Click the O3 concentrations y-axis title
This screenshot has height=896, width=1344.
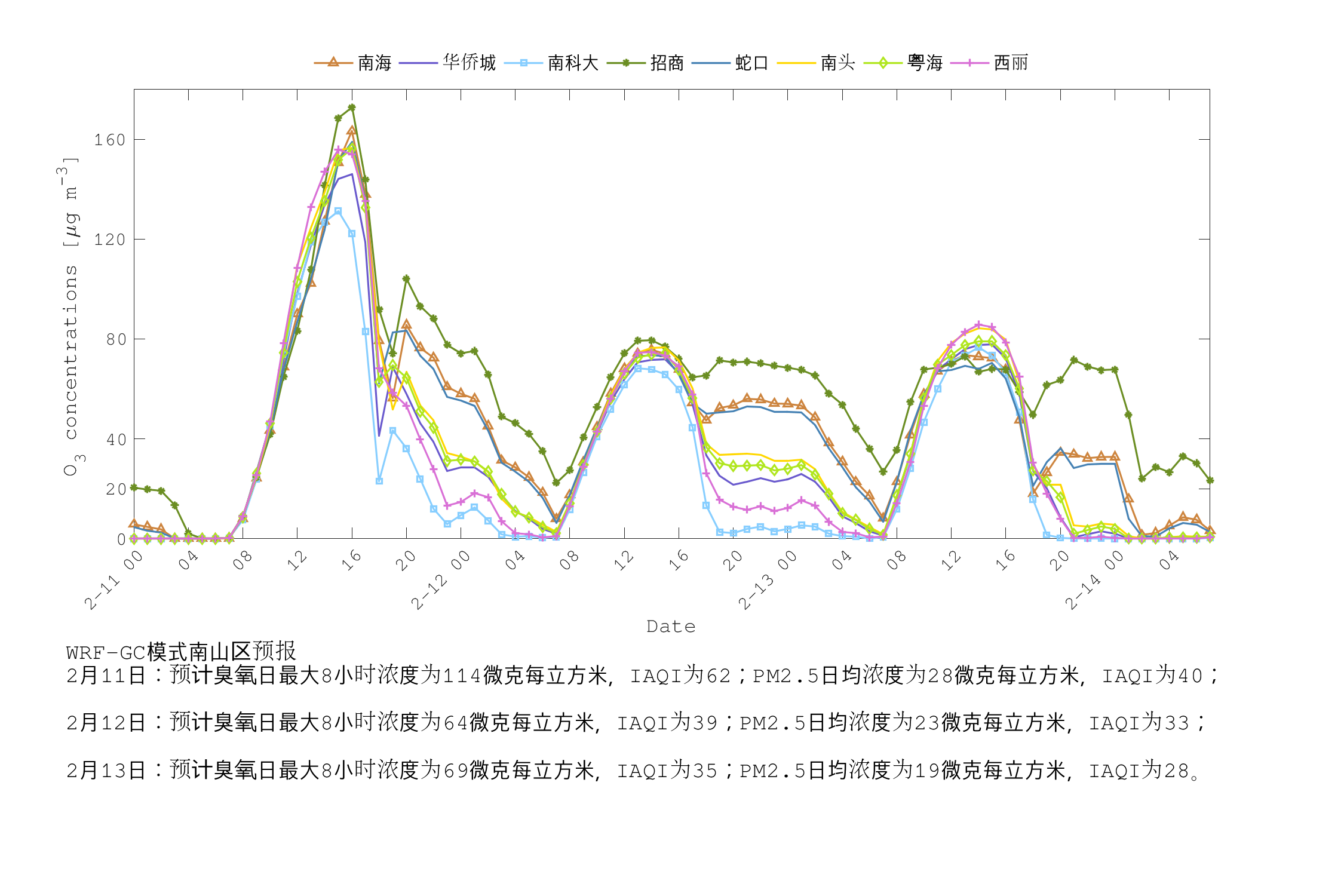point(70,317)
